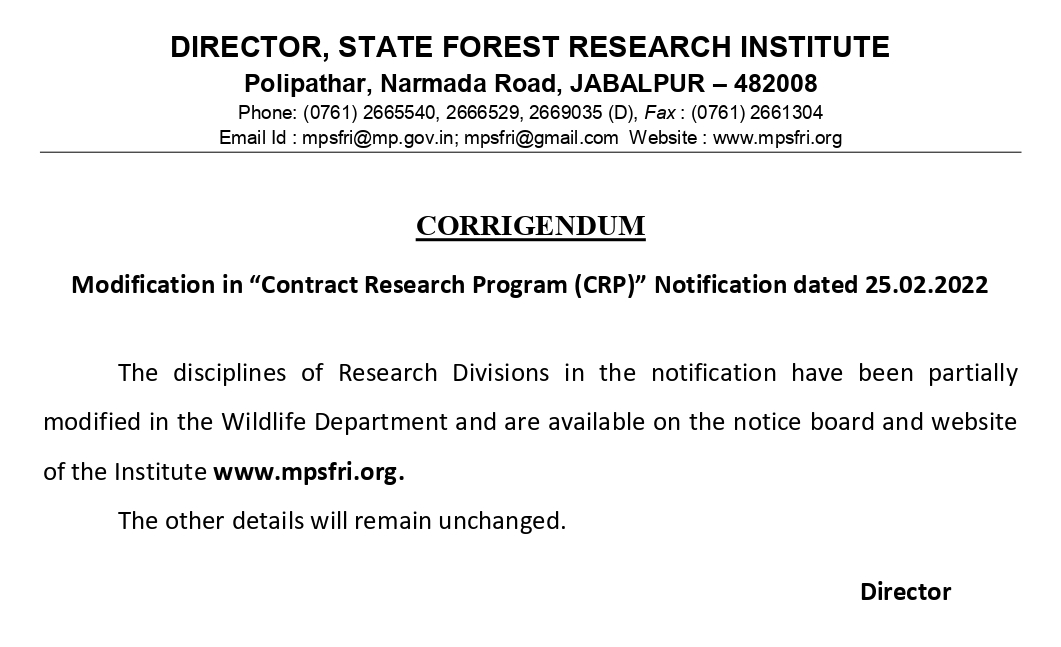
Task: Click the sentence The other details will remain unchanged
Action: coord(342,520)
